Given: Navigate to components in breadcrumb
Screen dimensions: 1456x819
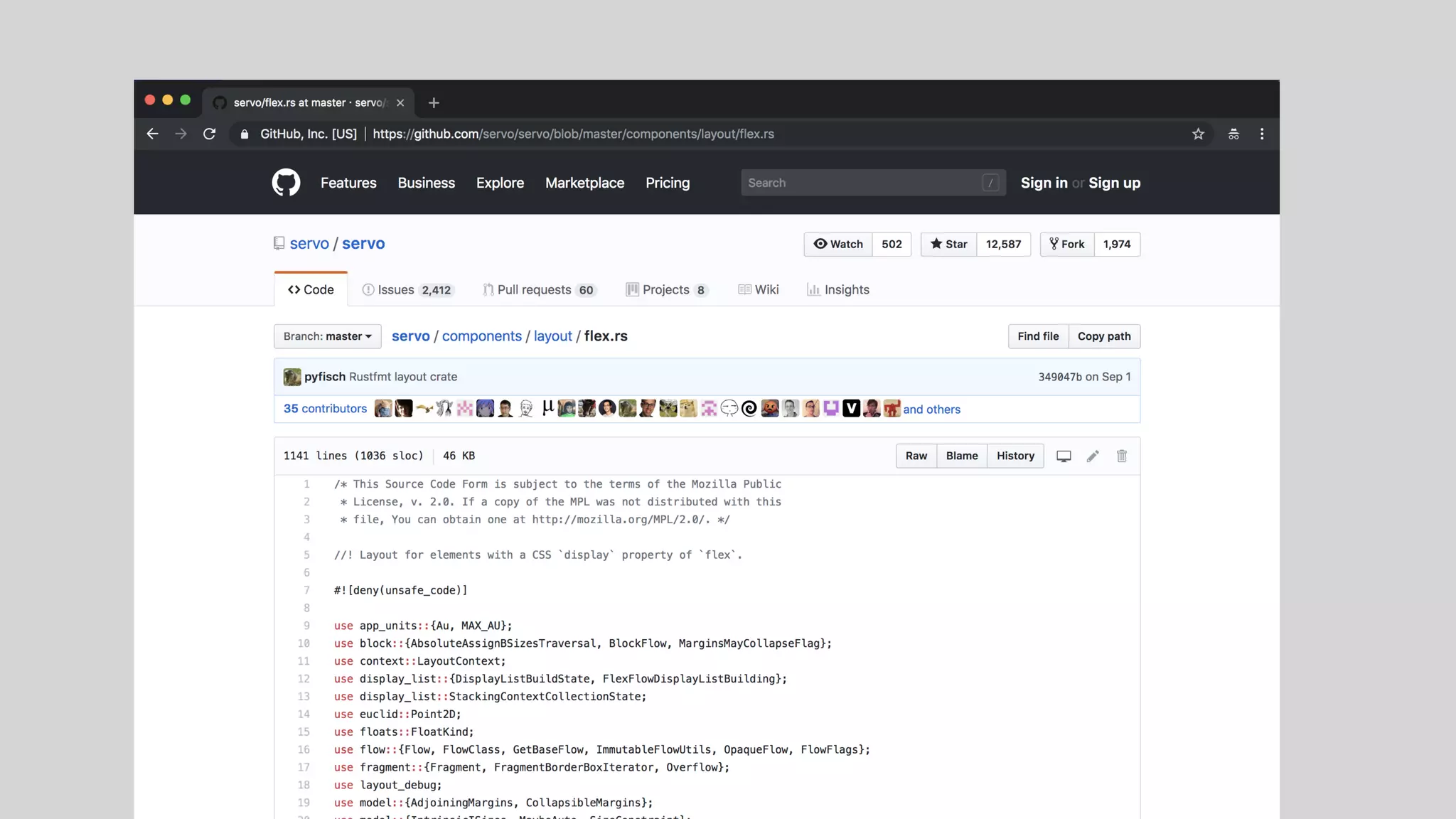Looking at the screenshot, I should click(482, 336).
